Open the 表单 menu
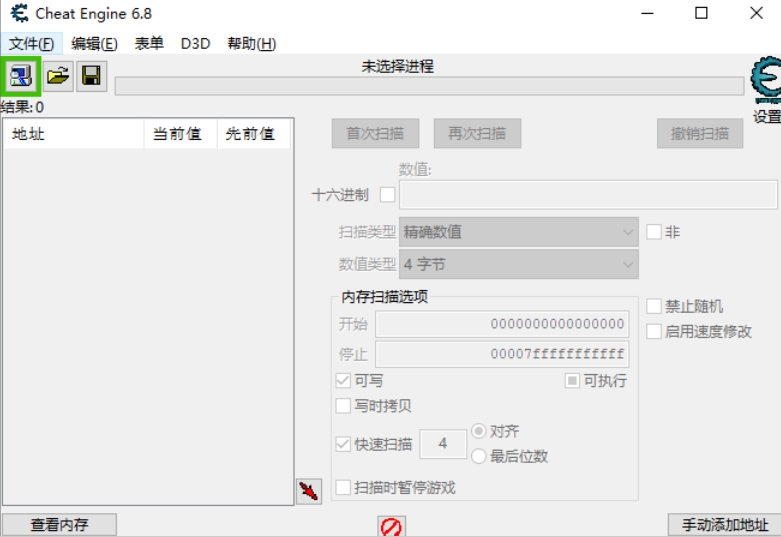 [149, 44]
